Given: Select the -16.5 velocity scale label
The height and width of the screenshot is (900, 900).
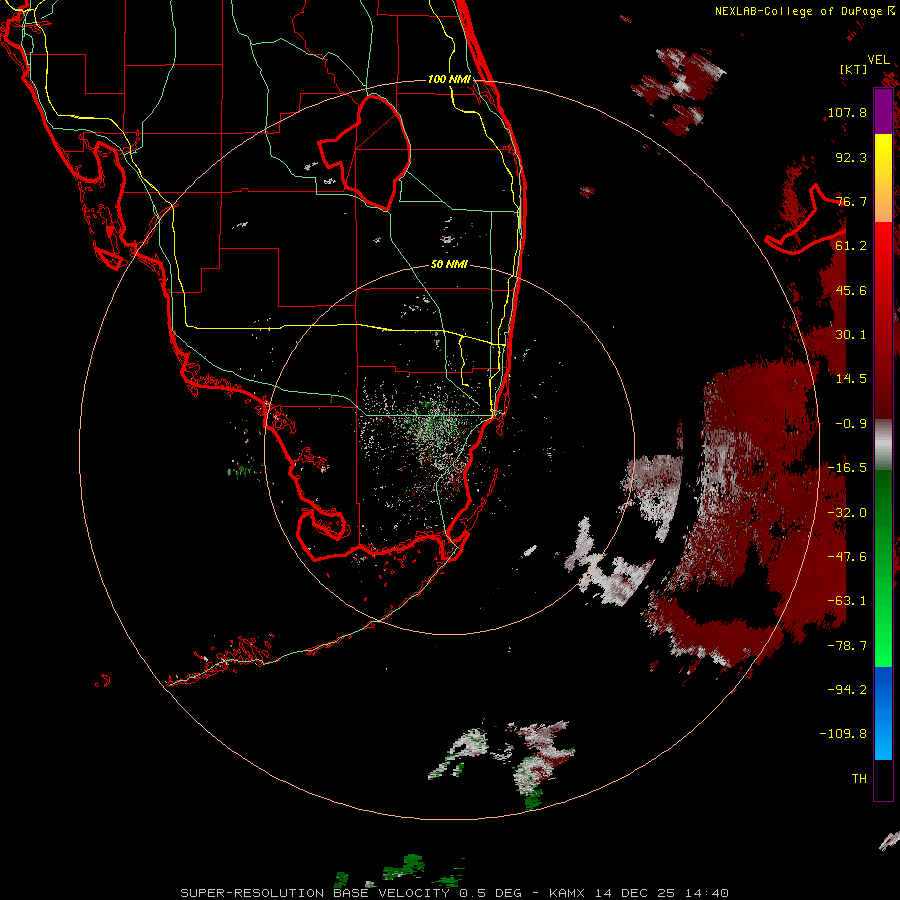Looking at the screenshot, I should (847, 468).
